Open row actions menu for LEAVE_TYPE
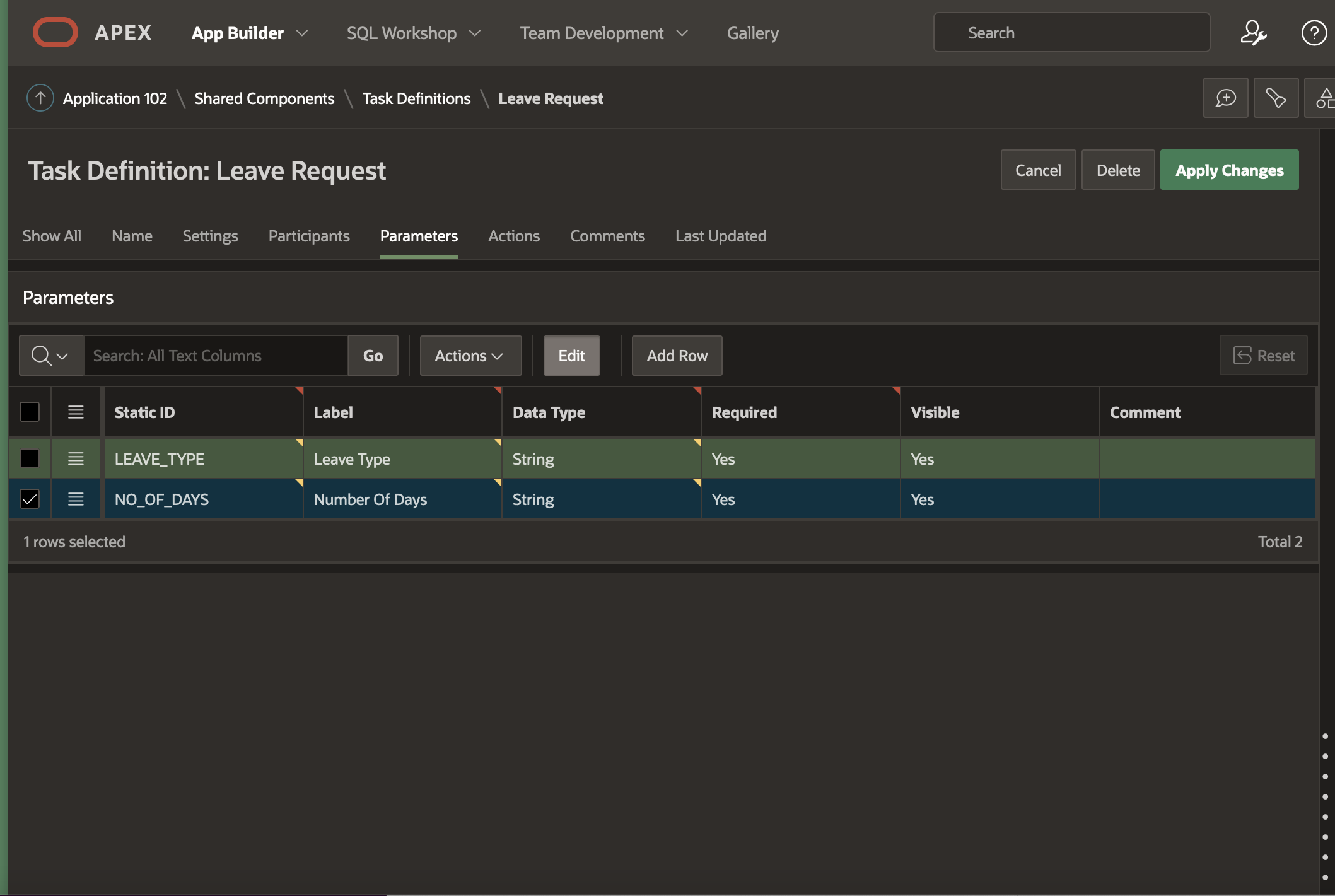The image size is (1335, 896). [x=76, y=459]
